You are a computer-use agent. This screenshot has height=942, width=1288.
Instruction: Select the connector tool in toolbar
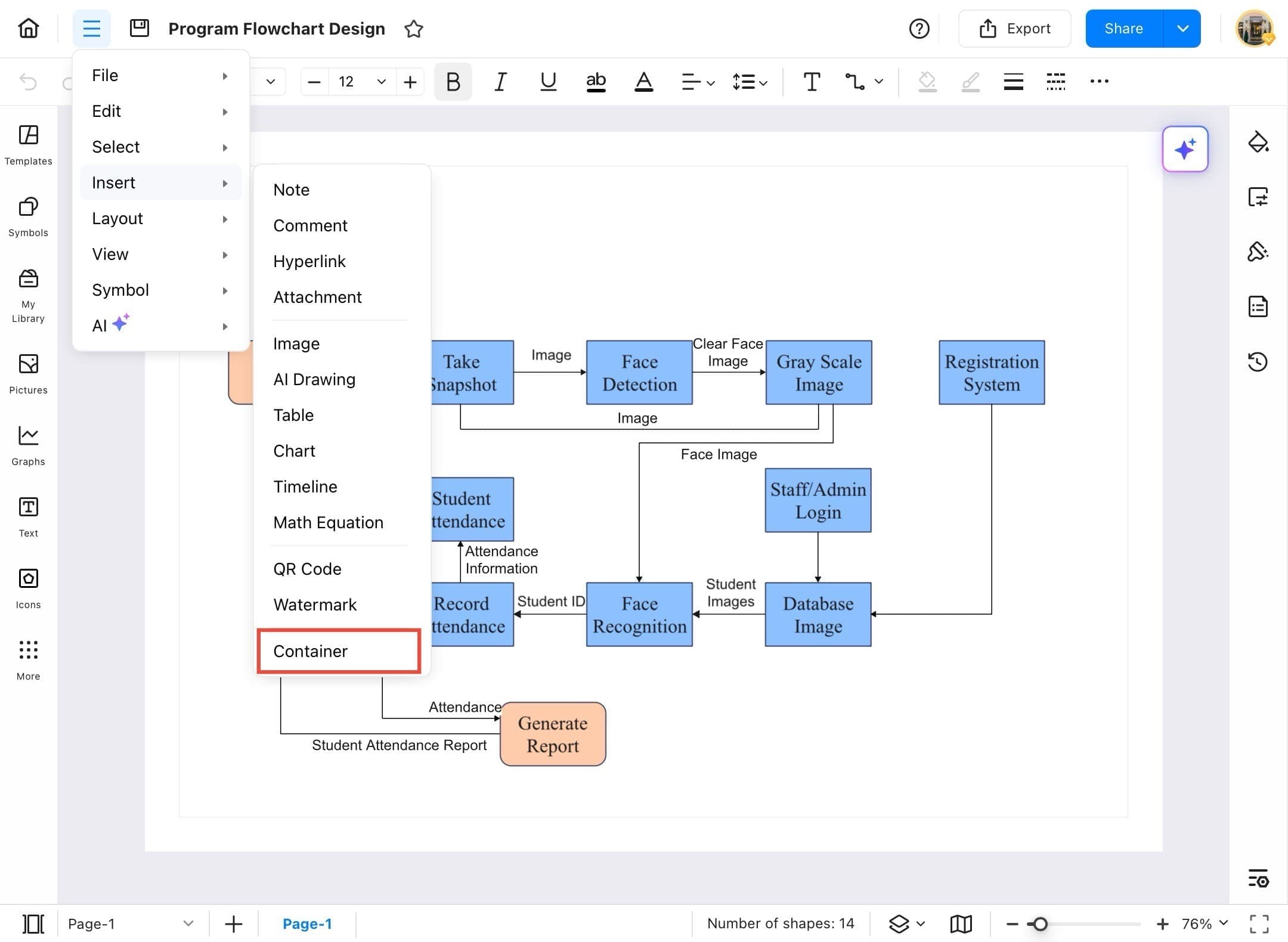[x=854, y=82]
